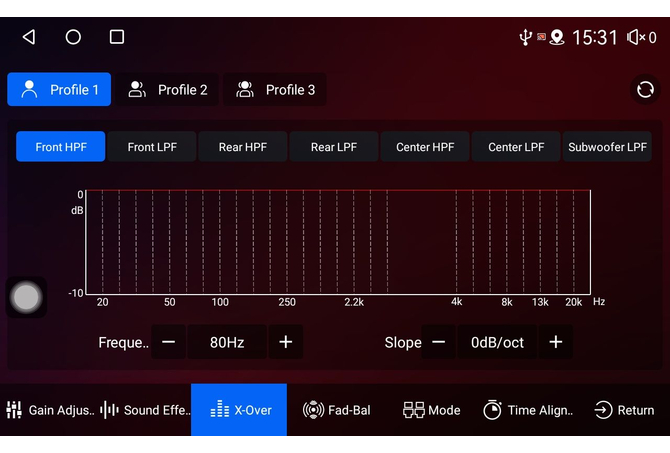Open Sound Effects page
The width and height of the screenshot is (670, 453).
click(145, 410)
